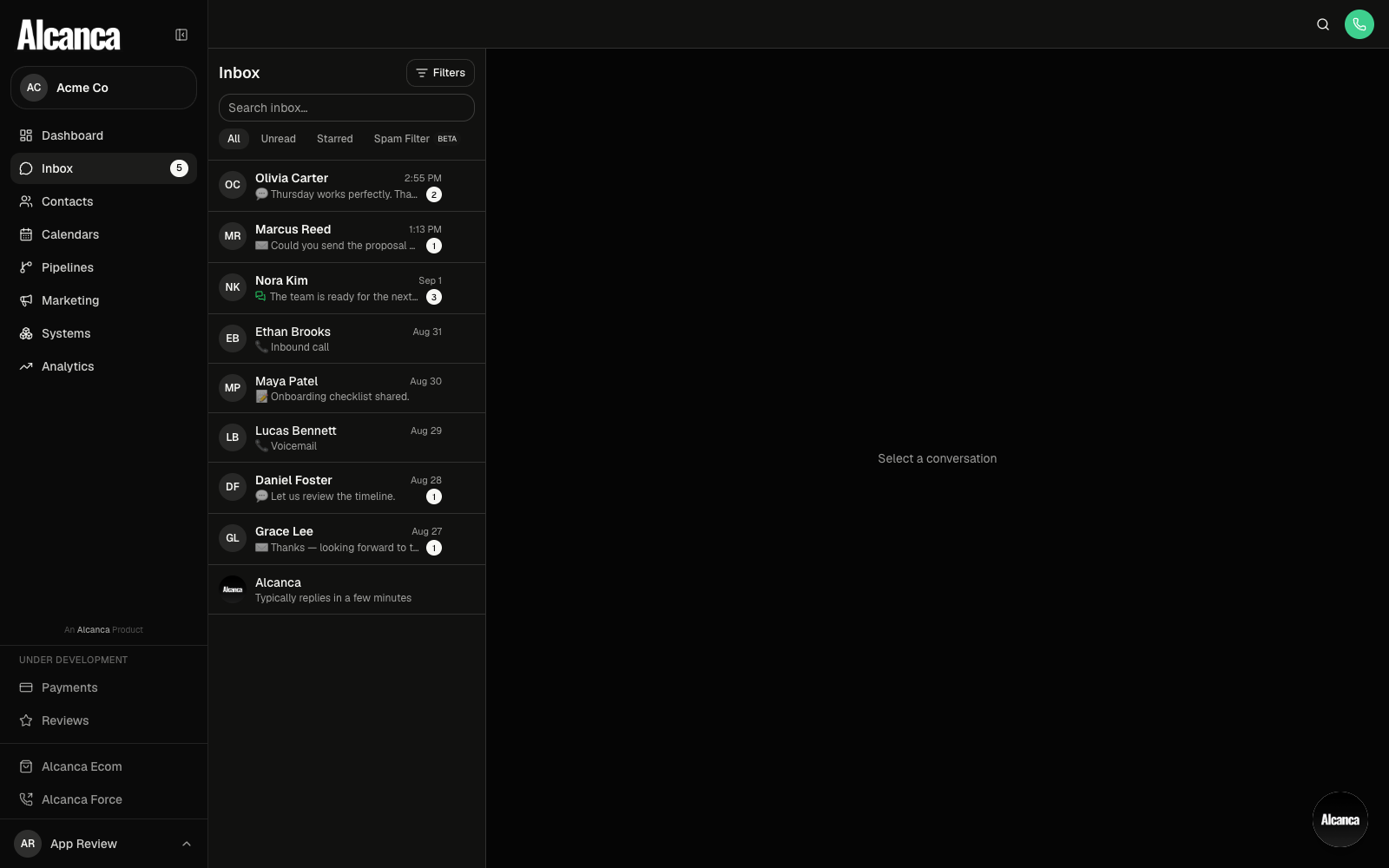
Task: Click the AR user avatar
Action: (x=28, y=844)
